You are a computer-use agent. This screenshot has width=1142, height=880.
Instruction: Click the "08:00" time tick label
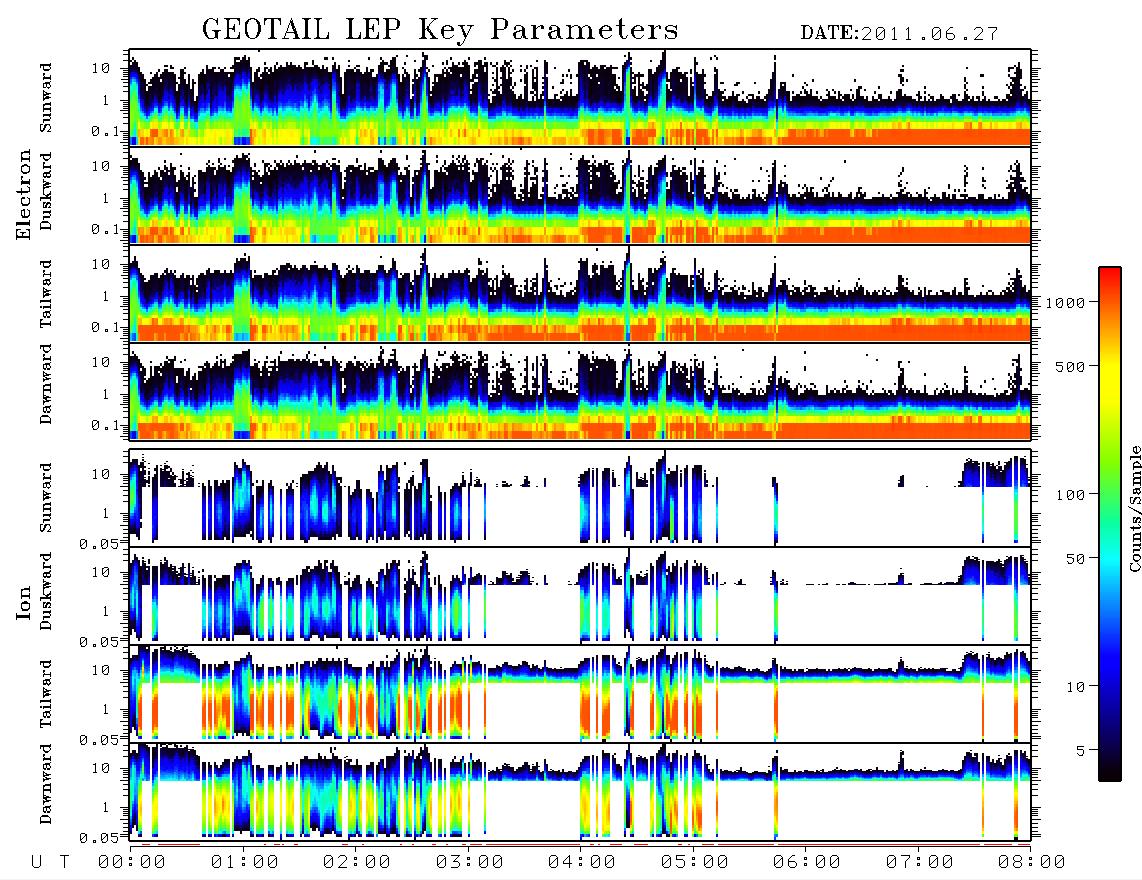click(1032, 862)
